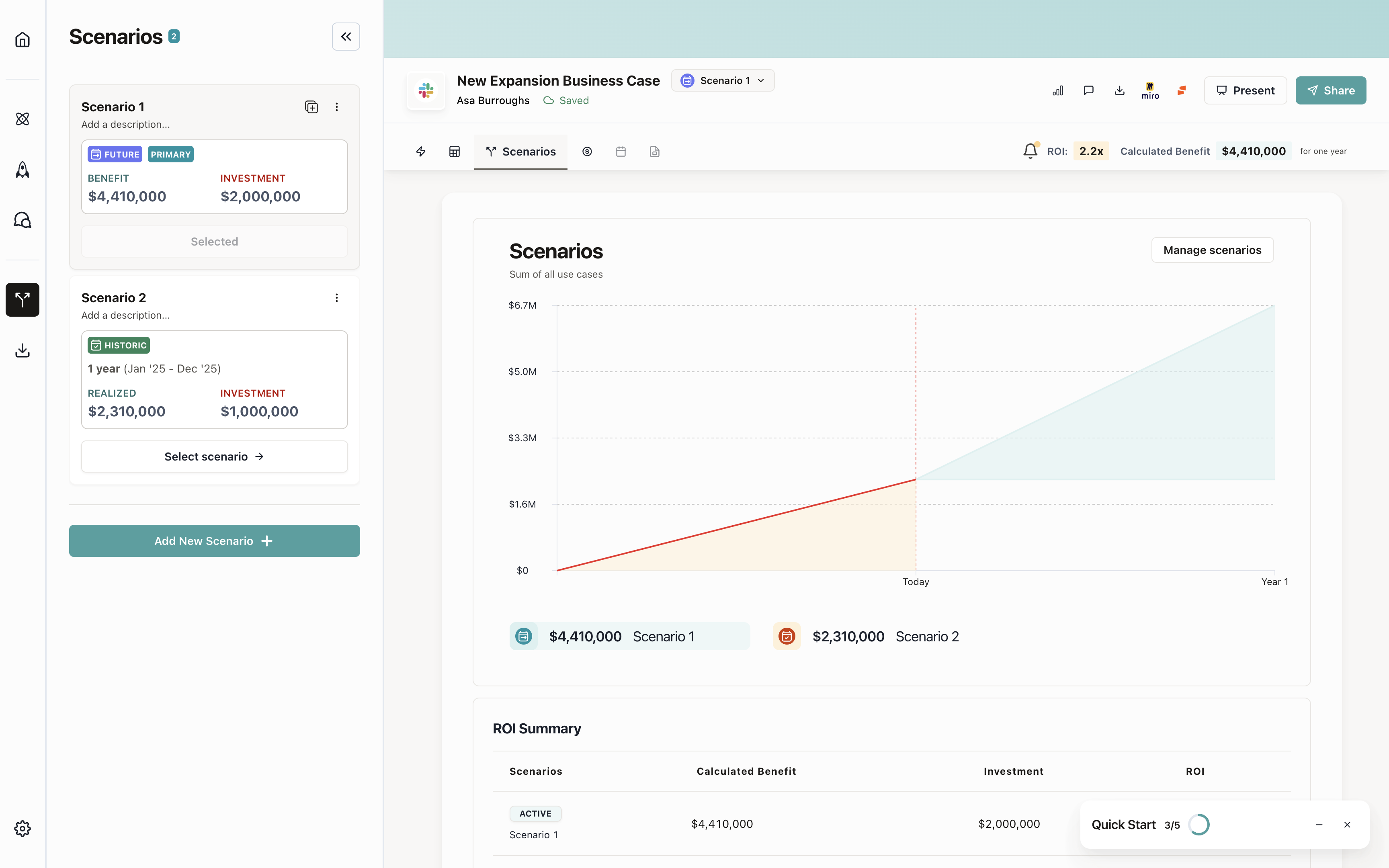Viewport: 1389px width, 868px height.
Task: Open the comments chat icon
Action: pos(1088,90)
